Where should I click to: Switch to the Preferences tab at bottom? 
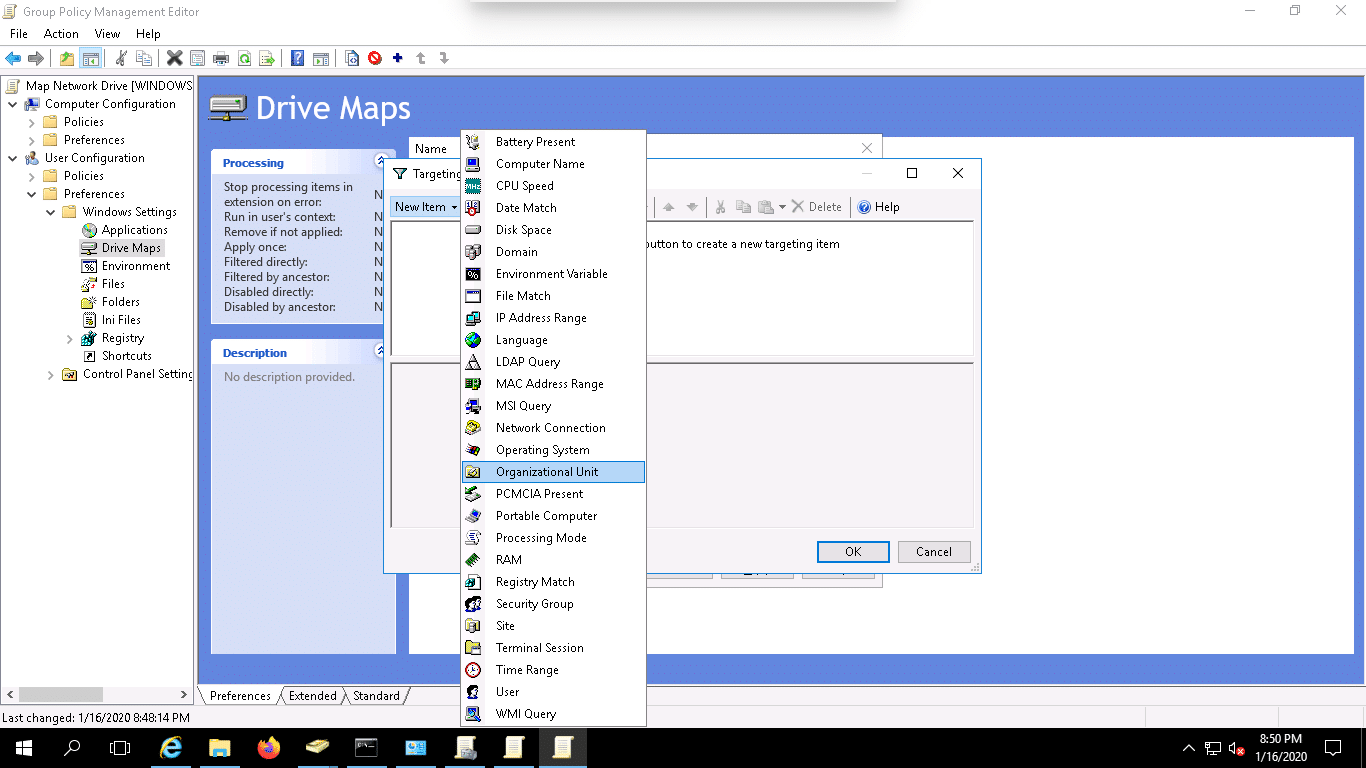pyautogui.click(x=240, y=696)
